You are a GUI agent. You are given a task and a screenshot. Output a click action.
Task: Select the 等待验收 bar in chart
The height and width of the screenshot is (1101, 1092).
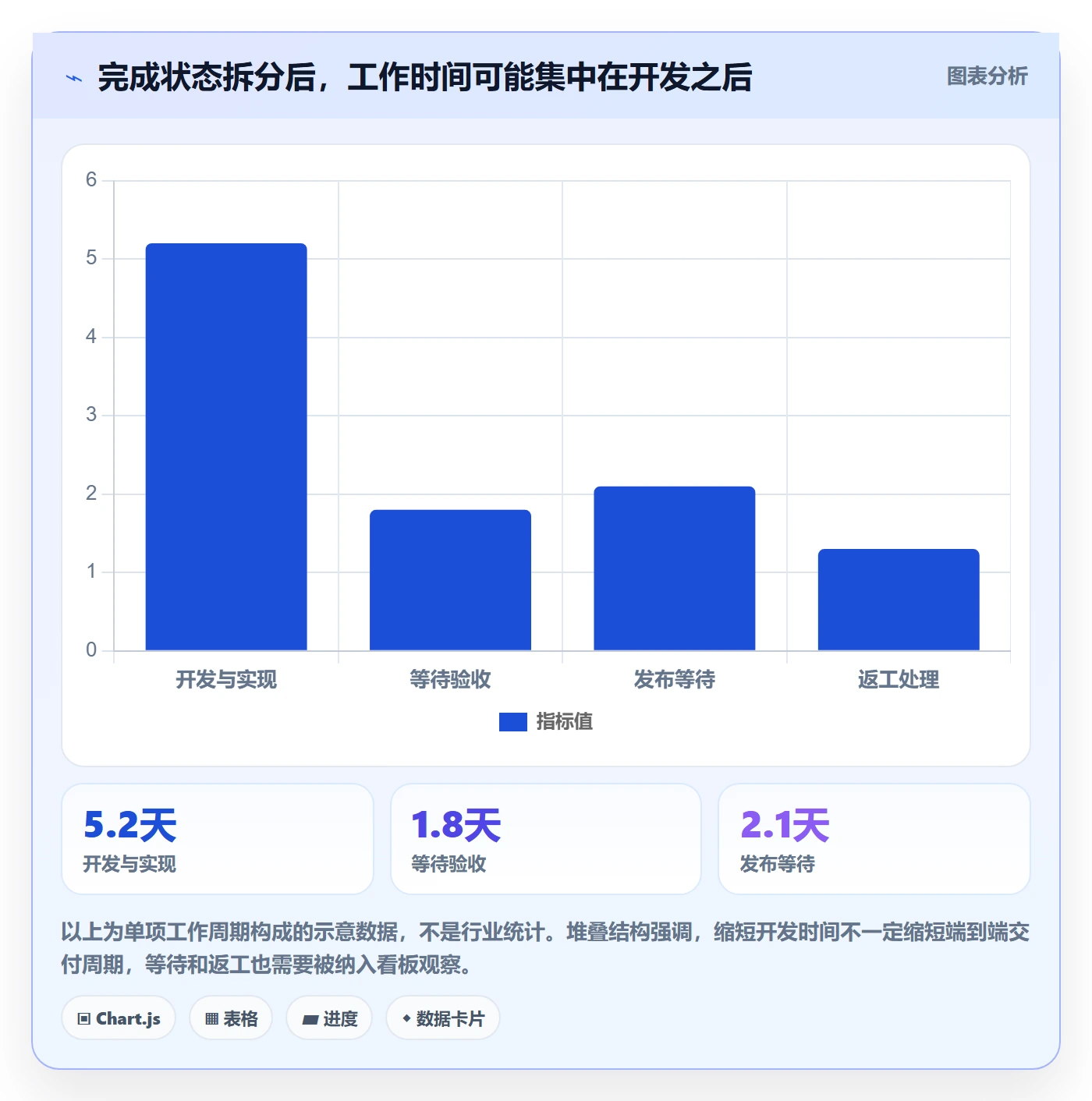[x=450, y=580]
